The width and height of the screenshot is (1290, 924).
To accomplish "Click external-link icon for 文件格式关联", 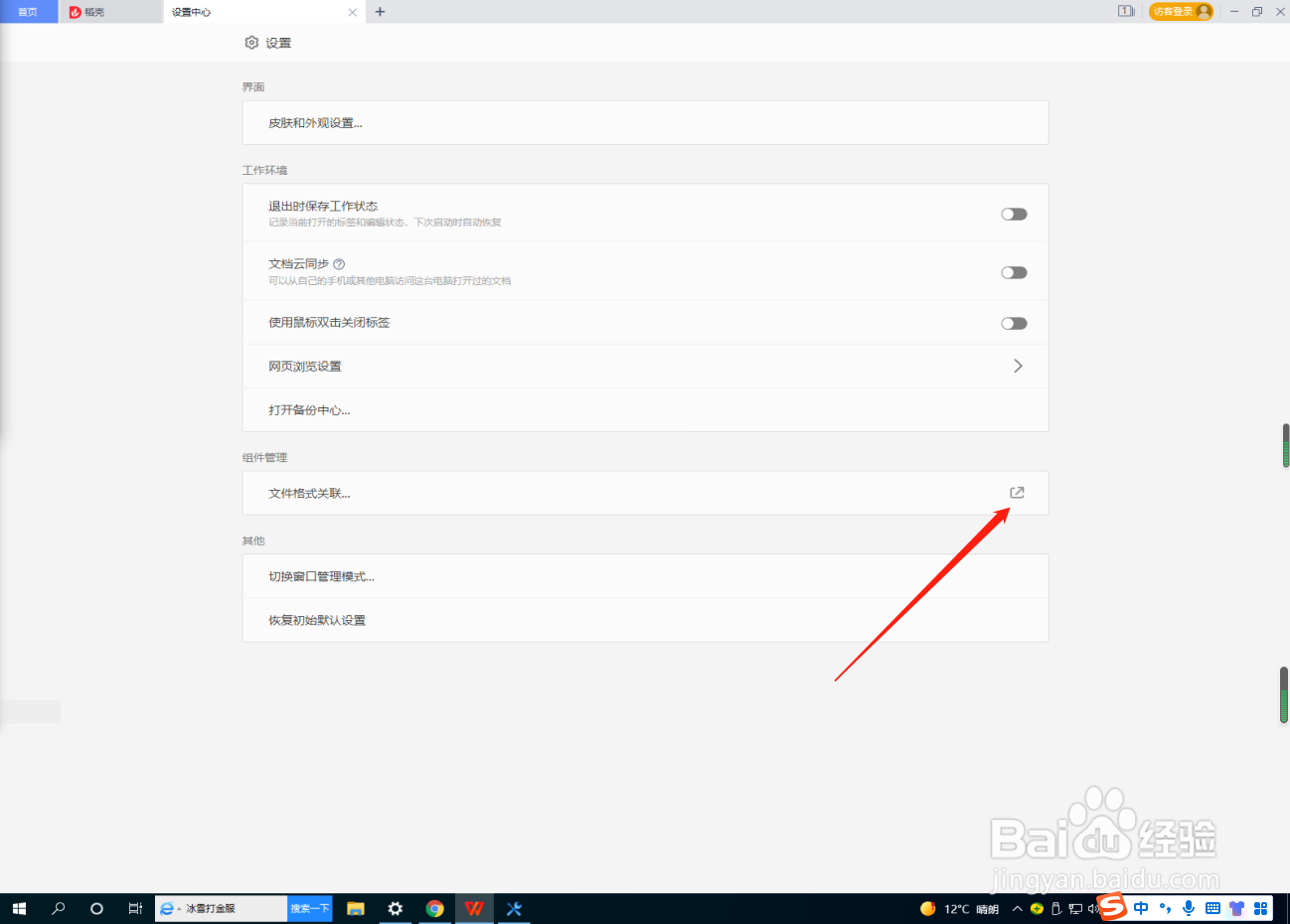I will [x=1017, y=493].
